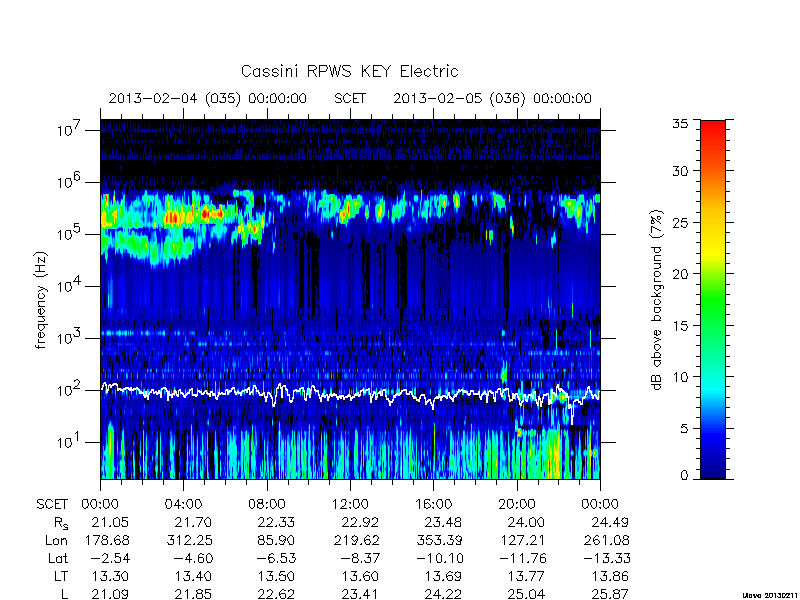Click the end date "2013-02-05 (036) 00:00:00"
The height and width of the screenshot is (600, 800).
(492, 98)
